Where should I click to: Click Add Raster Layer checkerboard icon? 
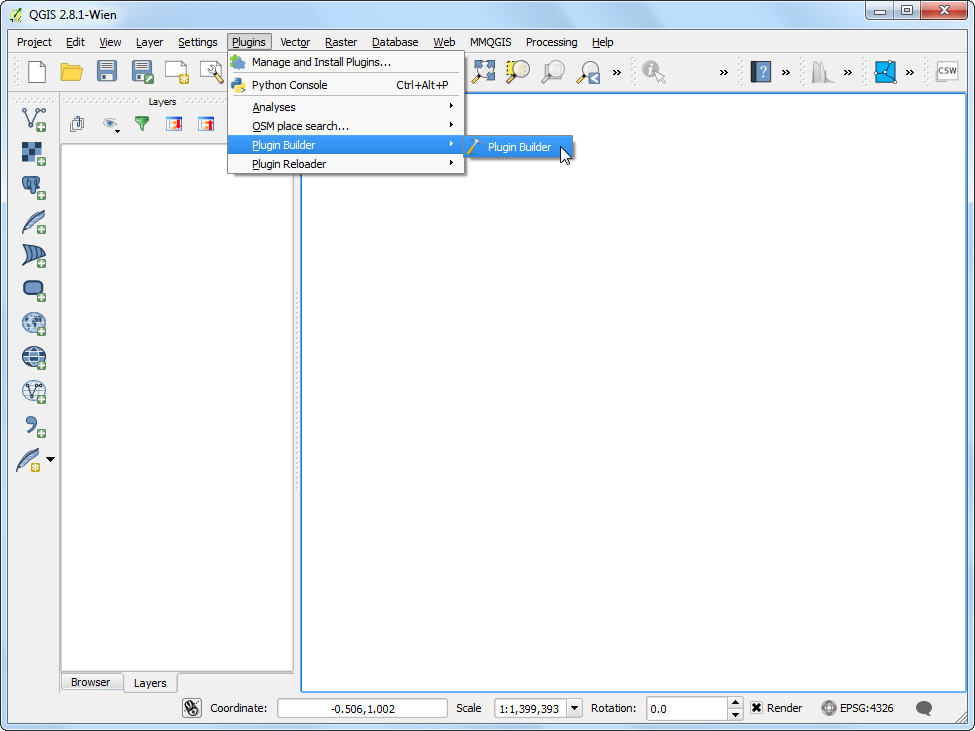coord(34,153)
